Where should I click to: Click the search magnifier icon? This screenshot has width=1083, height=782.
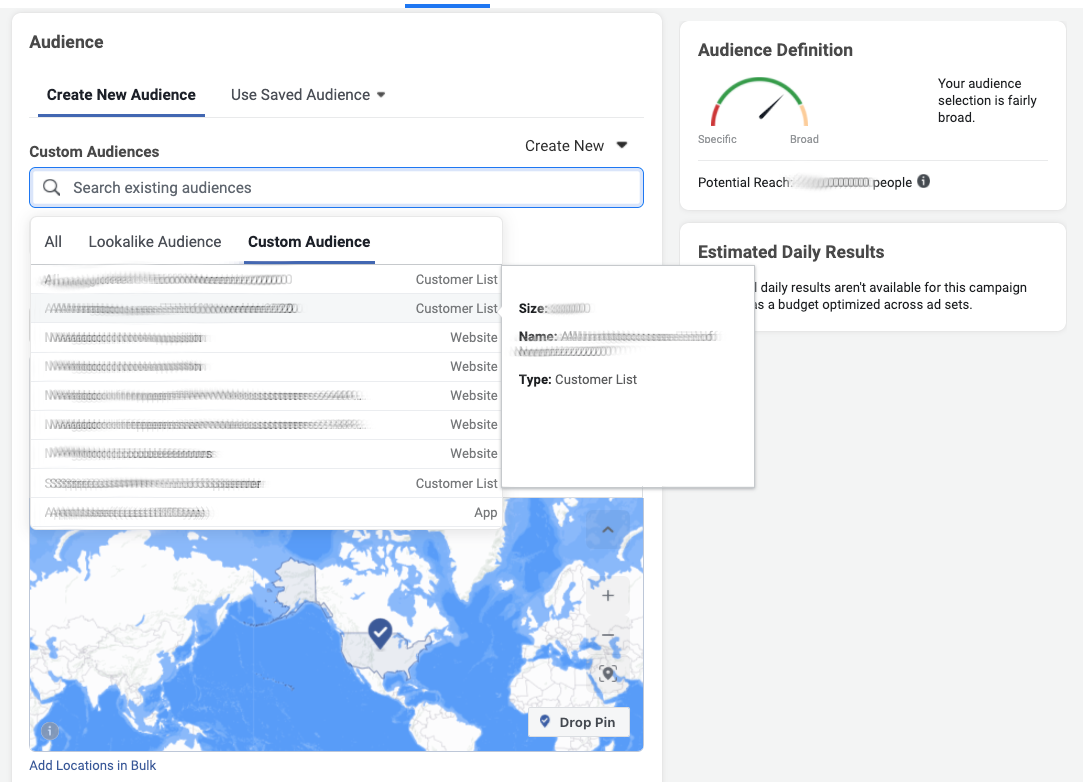(x=52, y=187)
